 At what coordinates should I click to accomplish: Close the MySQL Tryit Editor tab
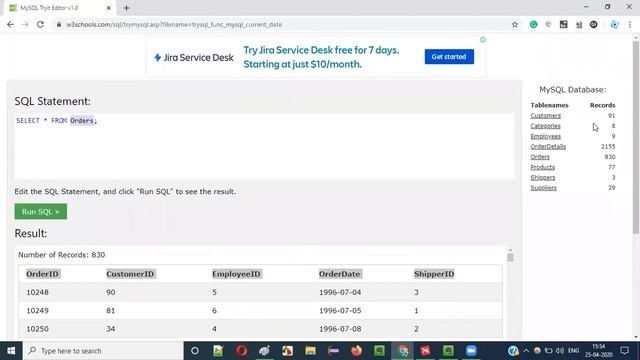109,8
